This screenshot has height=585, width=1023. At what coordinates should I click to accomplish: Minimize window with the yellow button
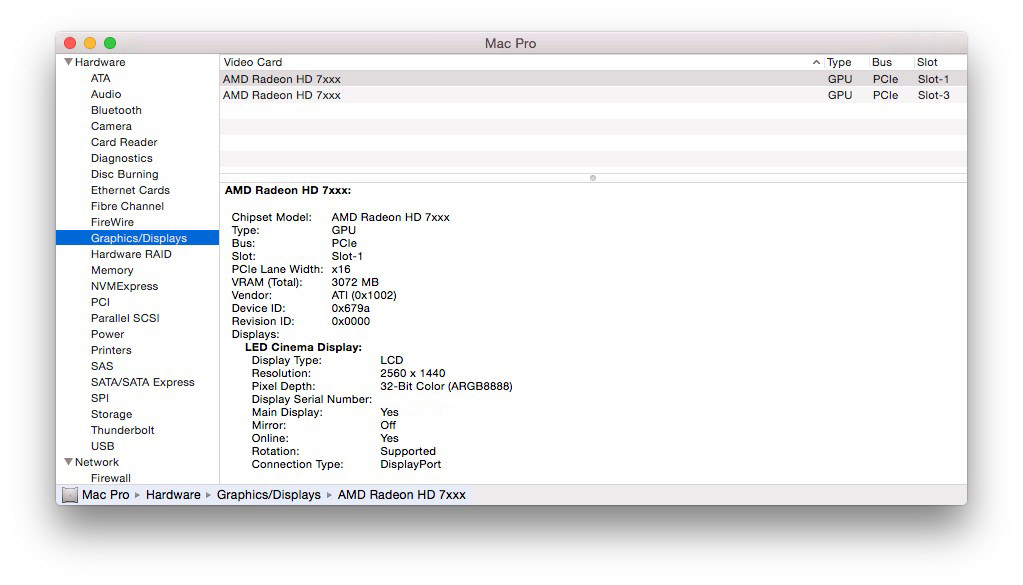pyautogui.click(x=90, y=43)
